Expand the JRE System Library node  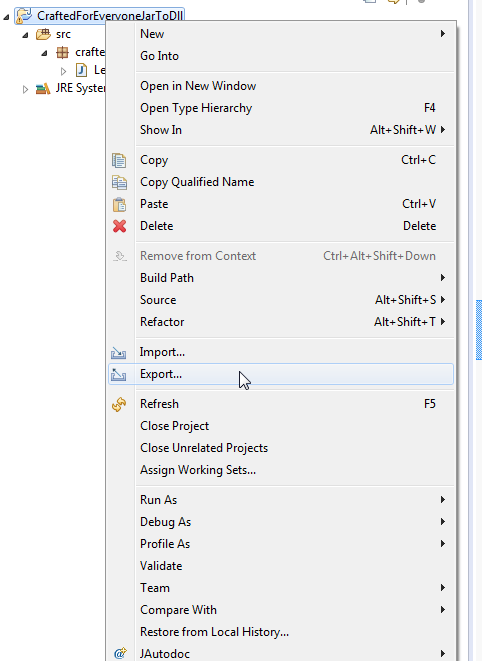tap(25, 89)
